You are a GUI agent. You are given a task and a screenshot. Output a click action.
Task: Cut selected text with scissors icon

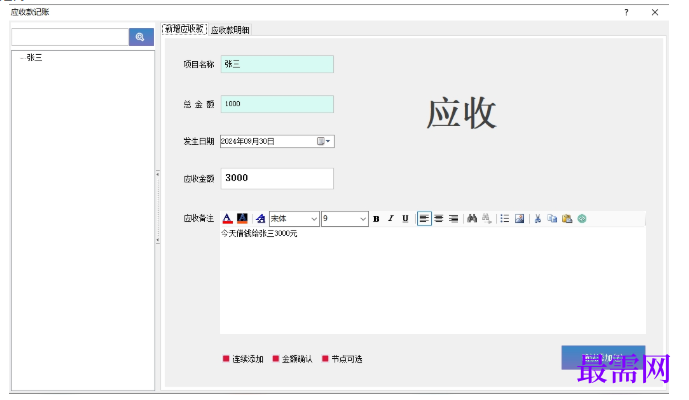(537, 218)
